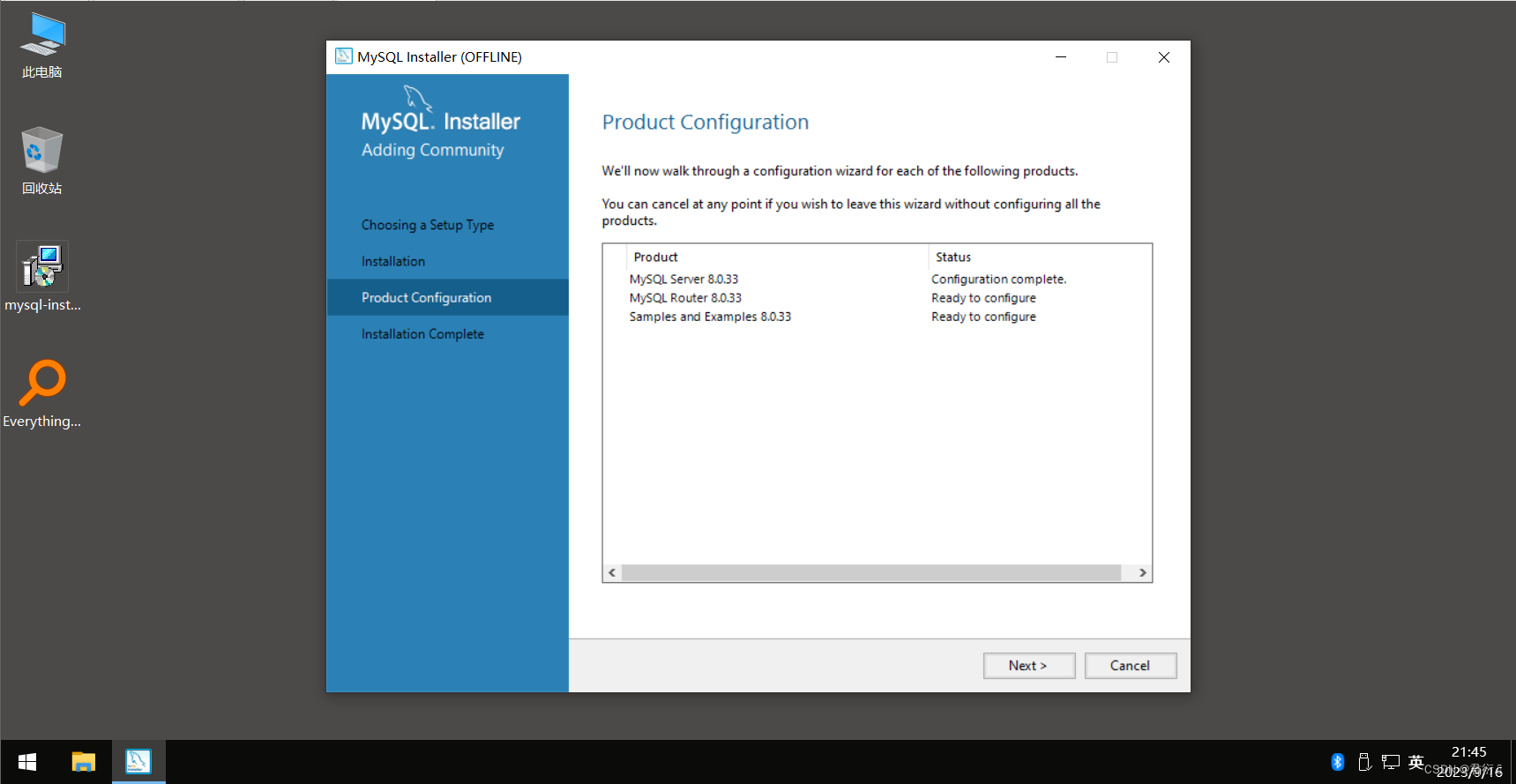This screenshot has height=784, width=1516.
Task: Click the Ready to configure status for Samples and Examples
Action: pos(983,317)
